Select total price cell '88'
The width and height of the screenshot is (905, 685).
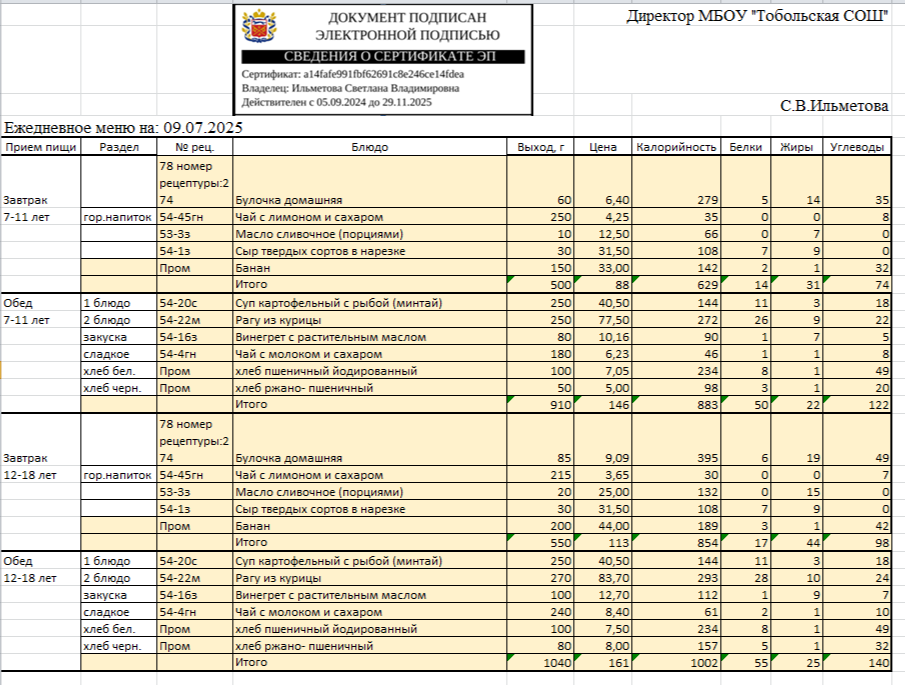pos(603,285)
